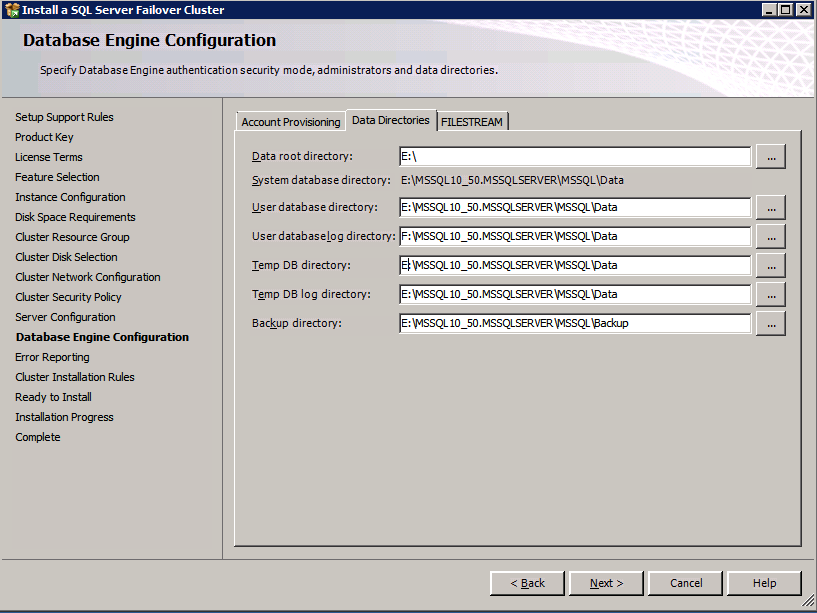Click Complete step in sidebar
Image resolution: width=817 pixels, height=613 pixels.
point(38,437)
